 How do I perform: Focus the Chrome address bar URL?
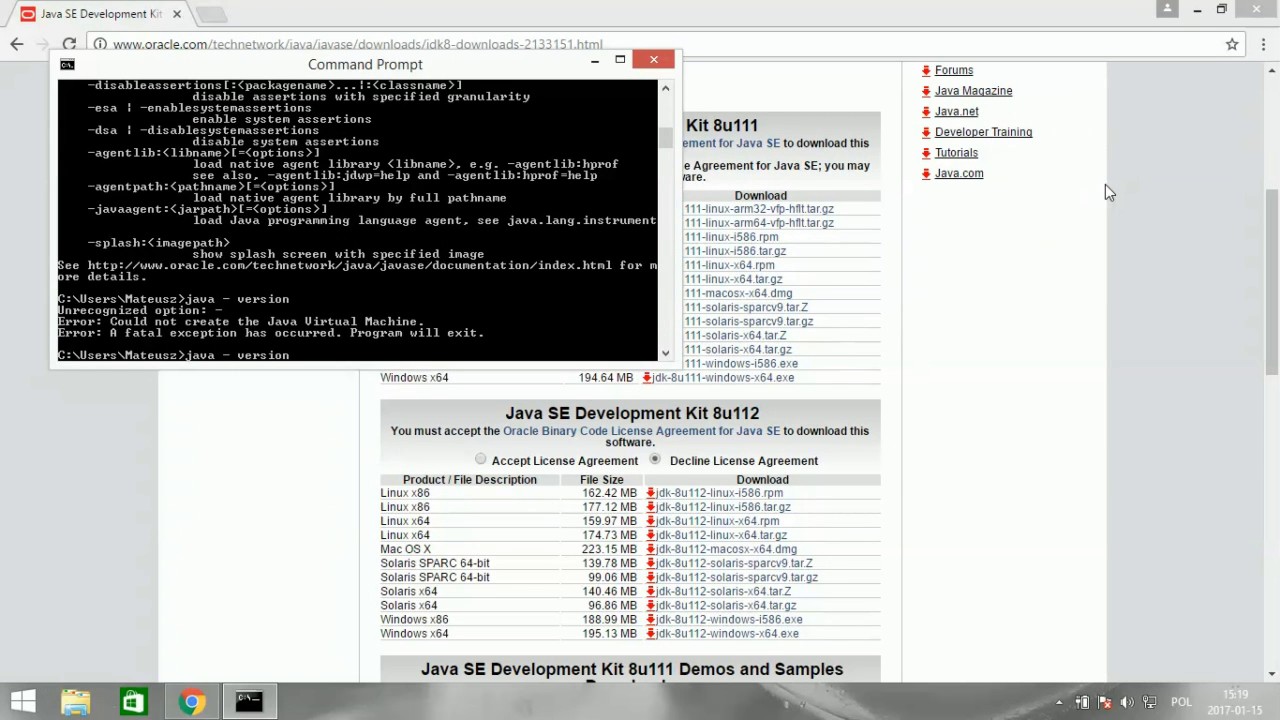click(357, 45)
